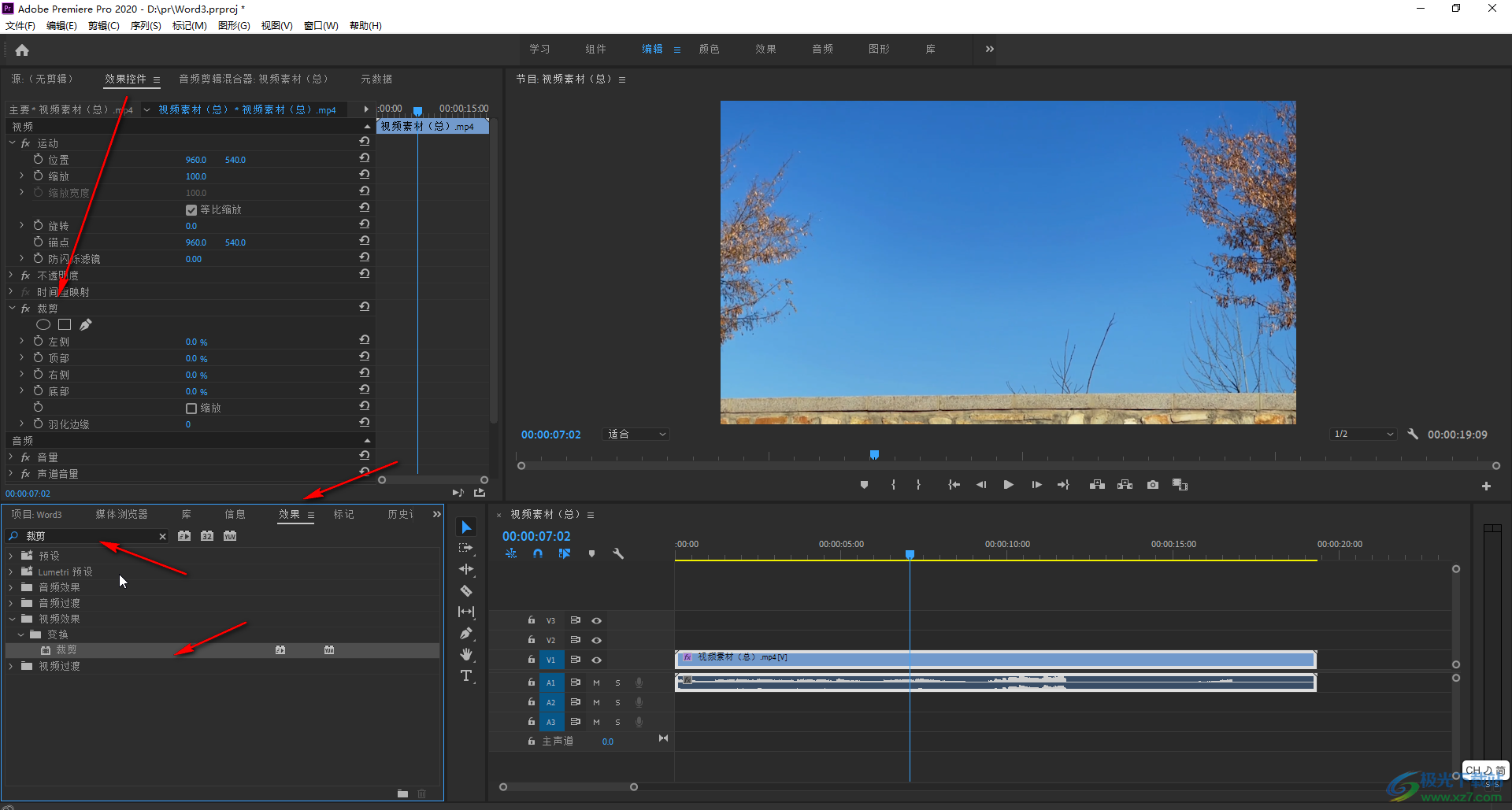
Task: Open the Media Browser tab
Action: pyautogui.click(x=121, y=514)
